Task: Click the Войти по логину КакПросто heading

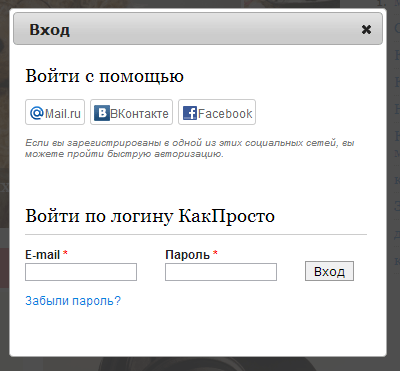Action: [x=150, y=216]
